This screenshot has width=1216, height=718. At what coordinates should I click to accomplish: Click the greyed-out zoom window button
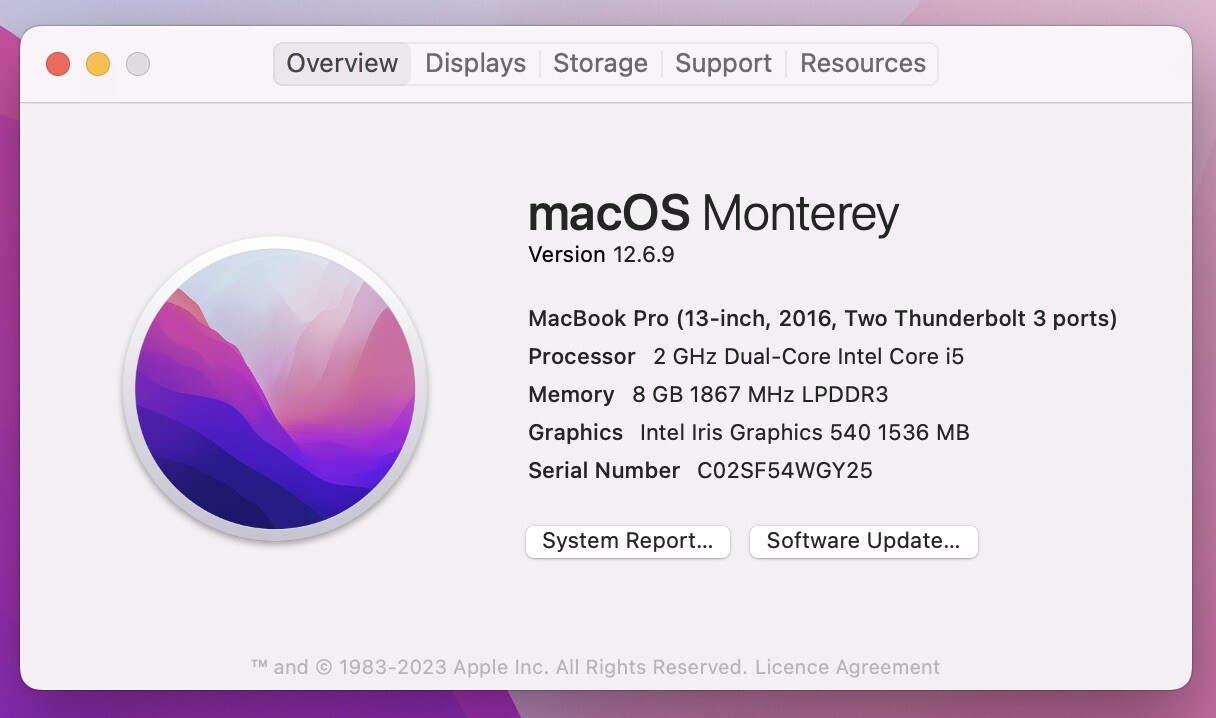point(138,64)
